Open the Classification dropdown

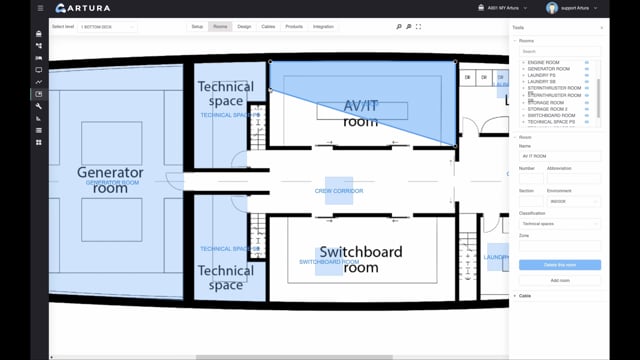(x=560, y=224)
